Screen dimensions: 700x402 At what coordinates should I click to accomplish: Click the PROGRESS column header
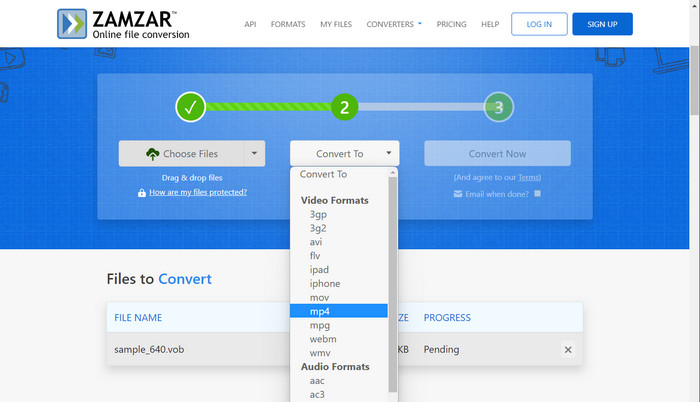point(447,318)
